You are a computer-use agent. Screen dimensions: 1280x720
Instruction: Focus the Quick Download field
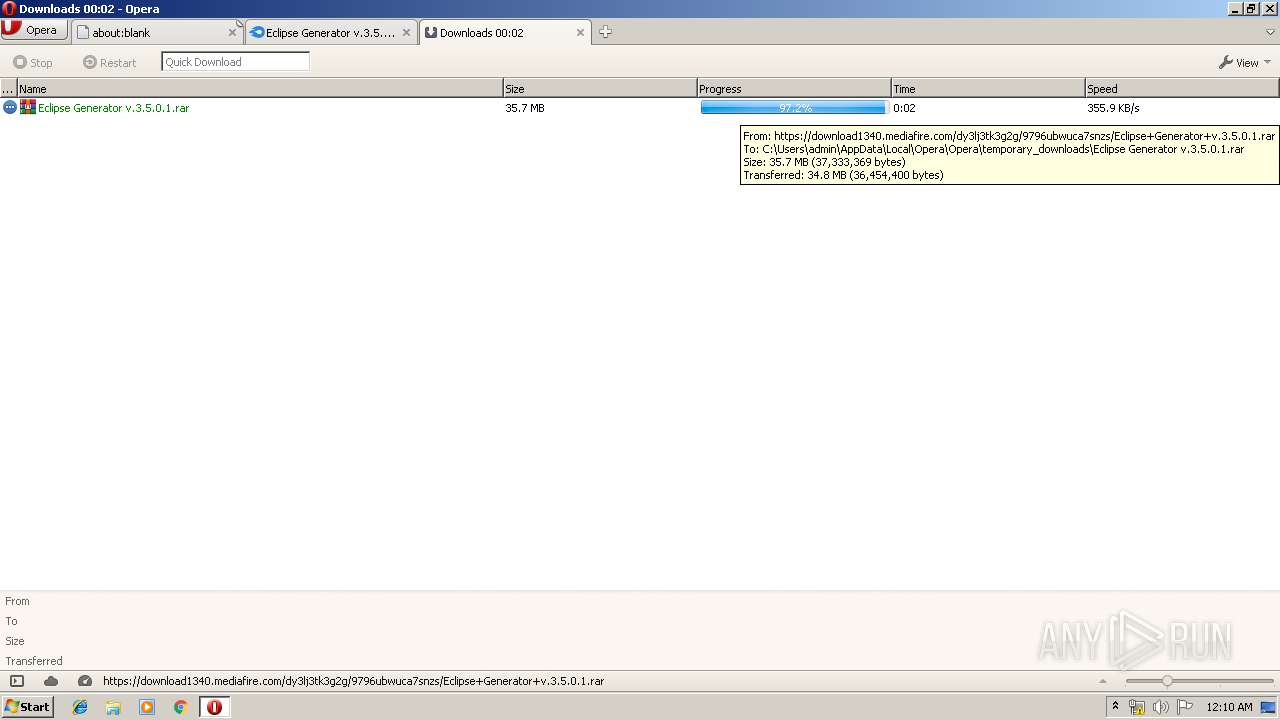(x=235, y=62)
